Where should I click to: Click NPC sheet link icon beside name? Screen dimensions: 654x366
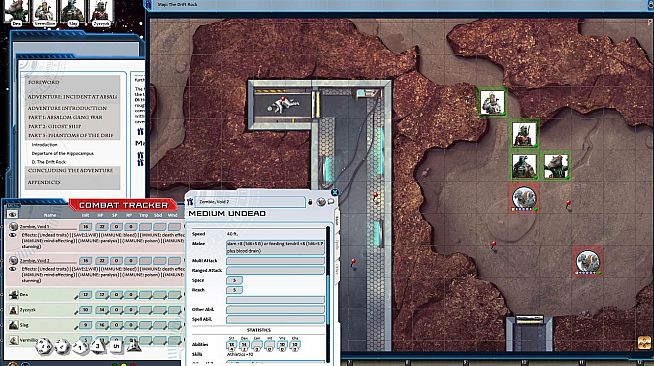coord(190,202)
